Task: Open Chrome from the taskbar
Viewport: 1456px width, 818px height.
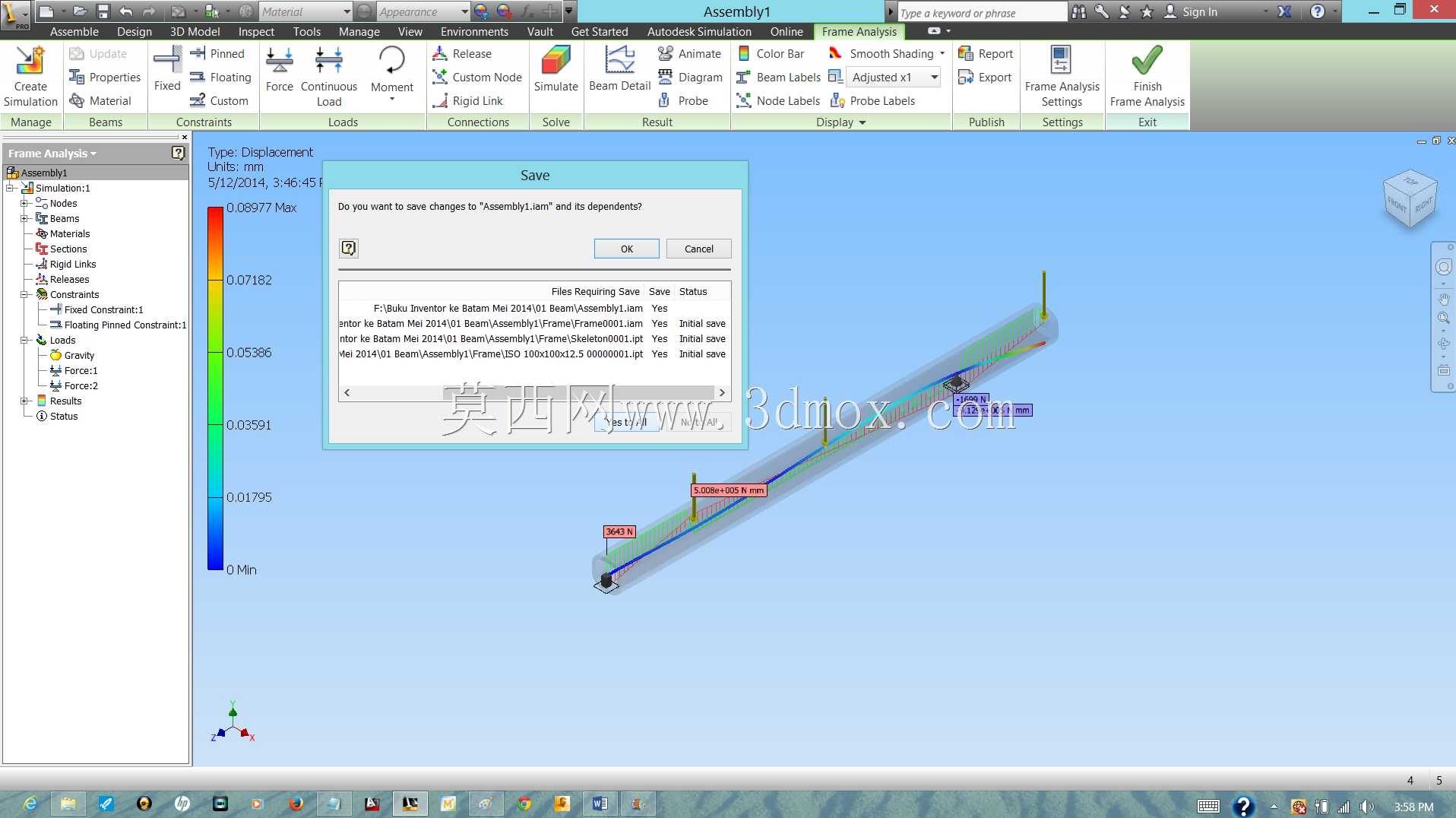Action: tap(524, 804)
